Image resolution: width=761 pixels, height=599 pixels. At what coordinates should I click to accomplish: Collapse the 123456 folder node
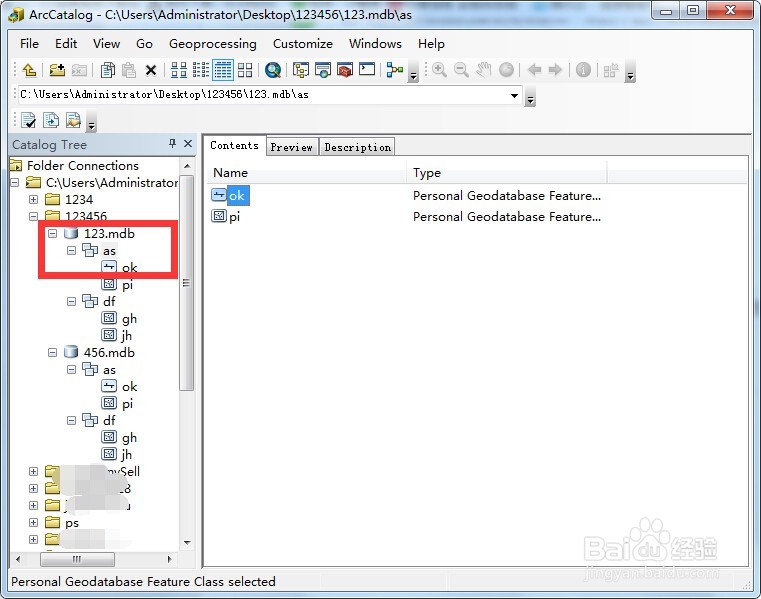click(33, 216)
